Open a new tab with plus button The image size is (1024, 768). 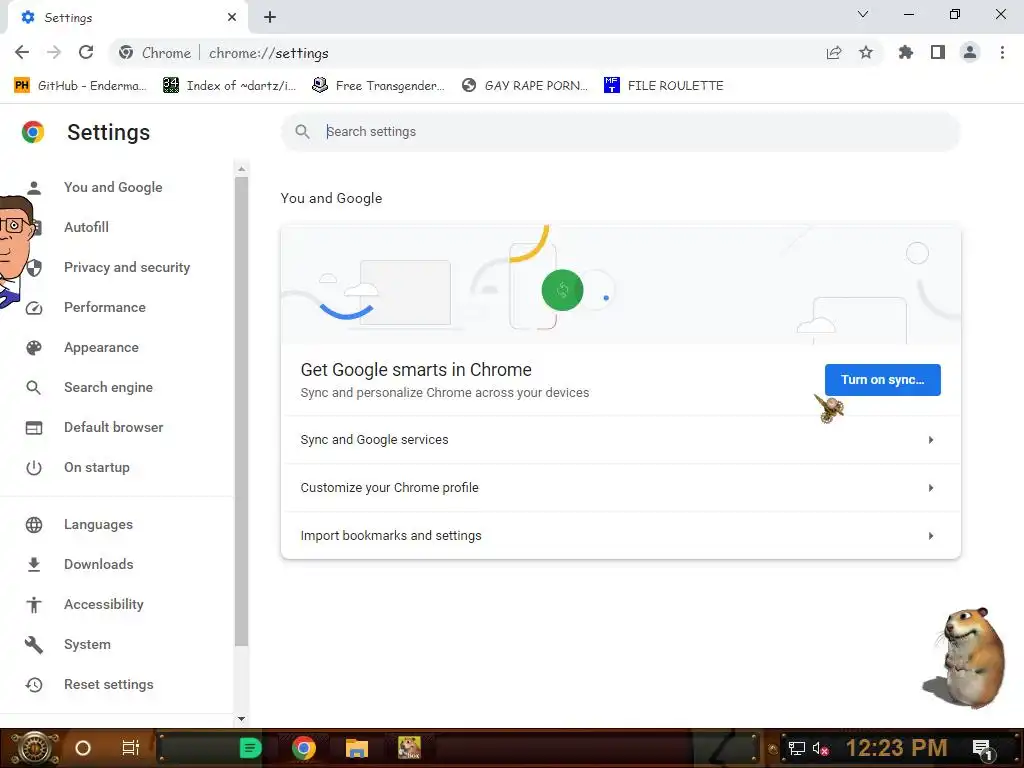tap(270, 17)
